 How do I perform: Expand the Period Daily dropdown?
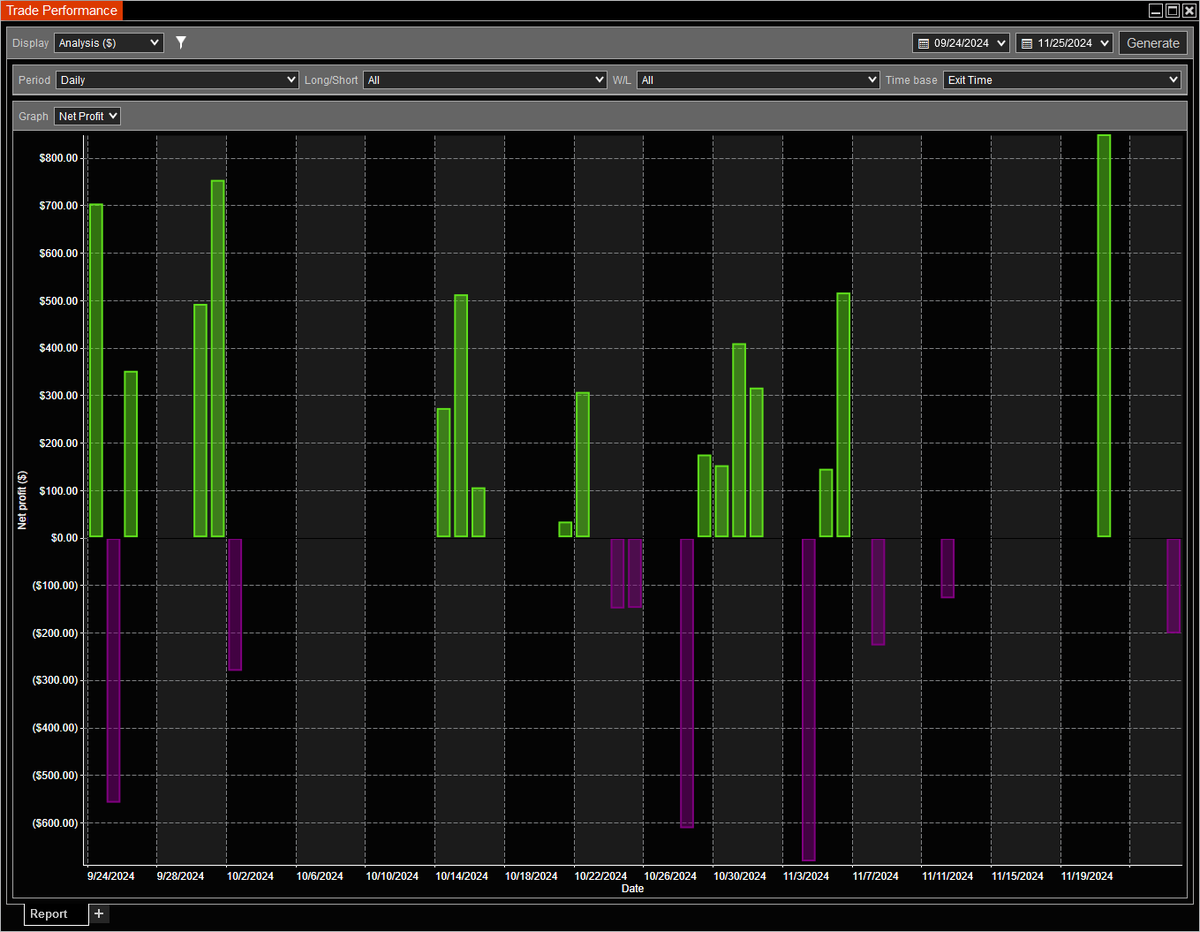pyautogui.click(x=177, y=80)
